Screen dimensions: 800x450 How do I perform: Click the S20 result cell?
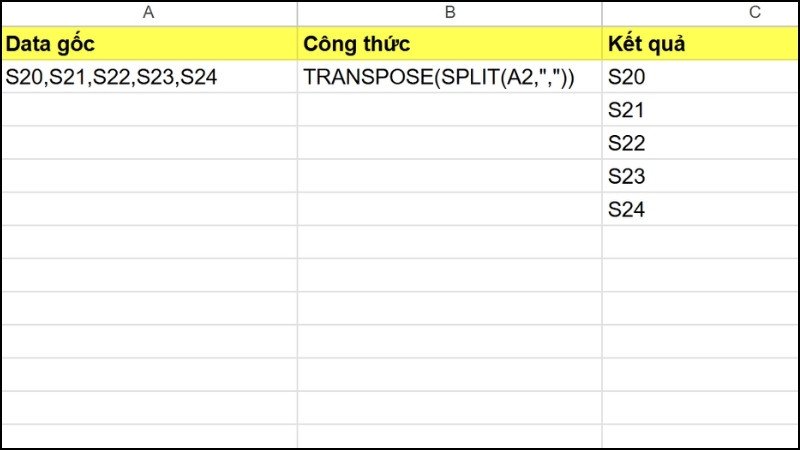(700, 77)
